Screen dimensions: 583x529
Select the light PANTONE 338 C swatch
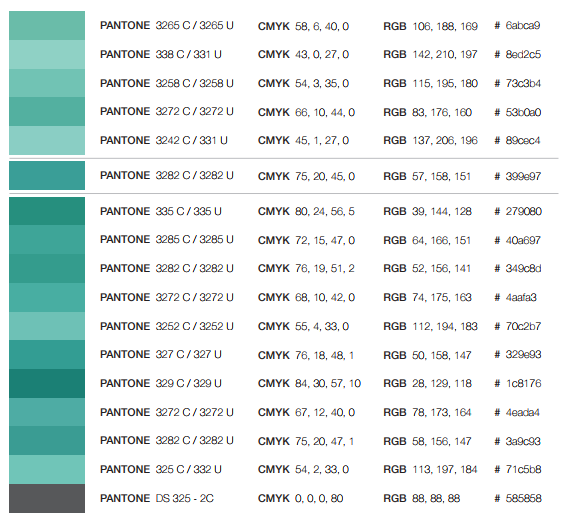[x=47, y=54]
